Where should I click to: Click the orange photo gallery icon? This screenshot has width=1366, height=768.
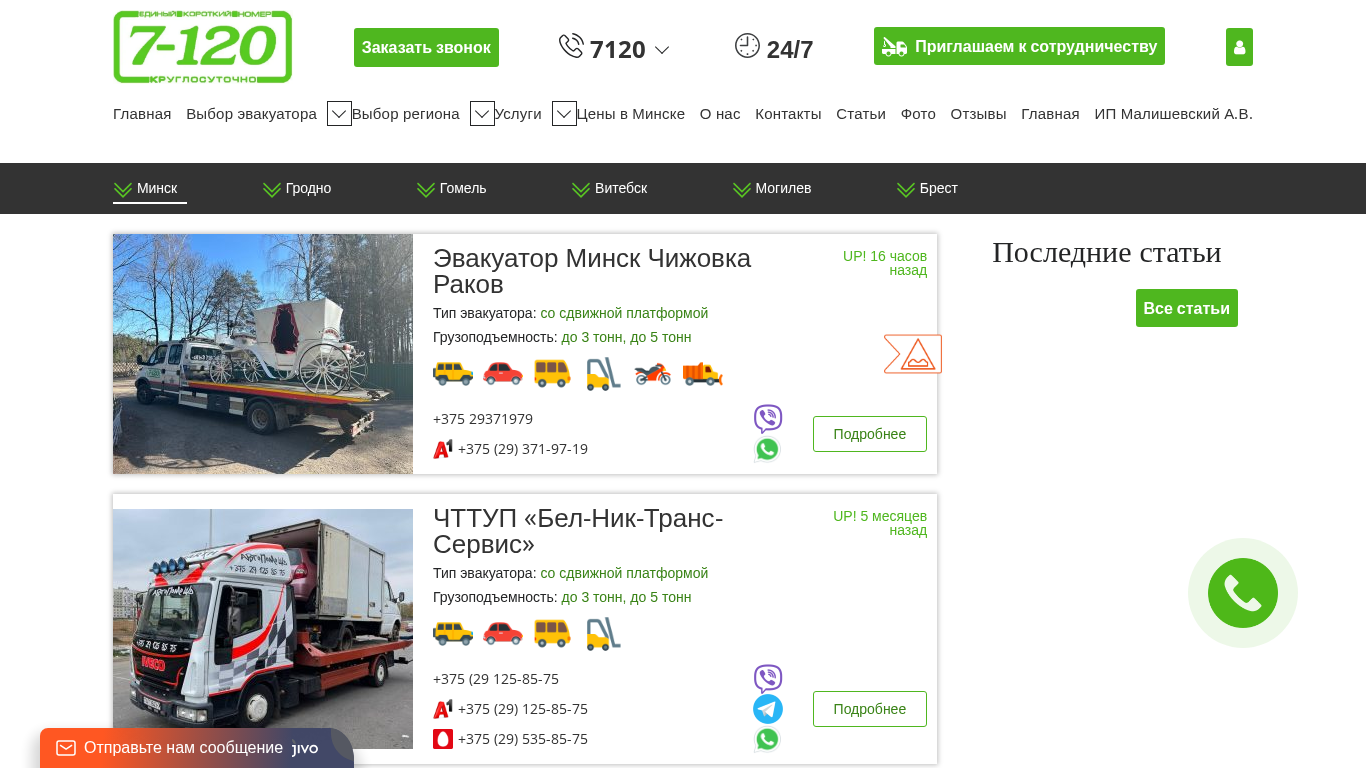coord(913,354)
